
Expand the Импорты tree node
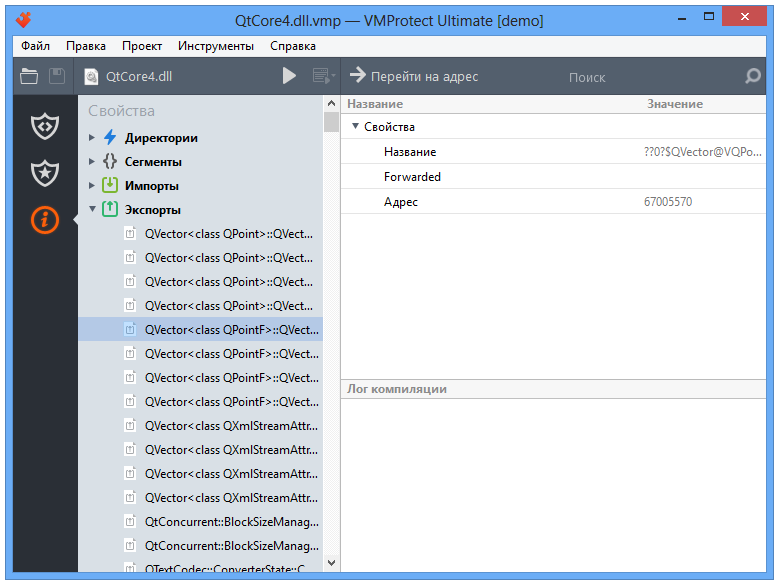coord(91,185)
